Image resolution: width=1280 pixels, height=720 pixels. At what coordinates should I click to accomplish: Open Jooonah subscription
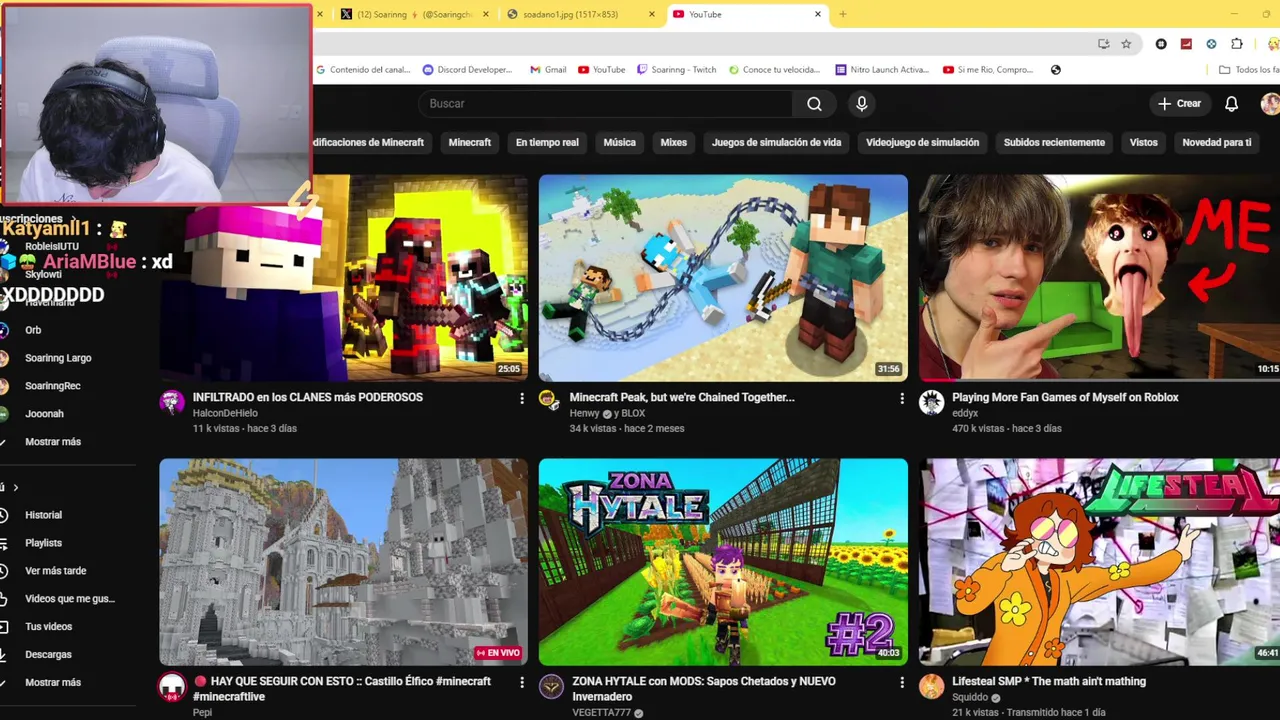point(44,414)
